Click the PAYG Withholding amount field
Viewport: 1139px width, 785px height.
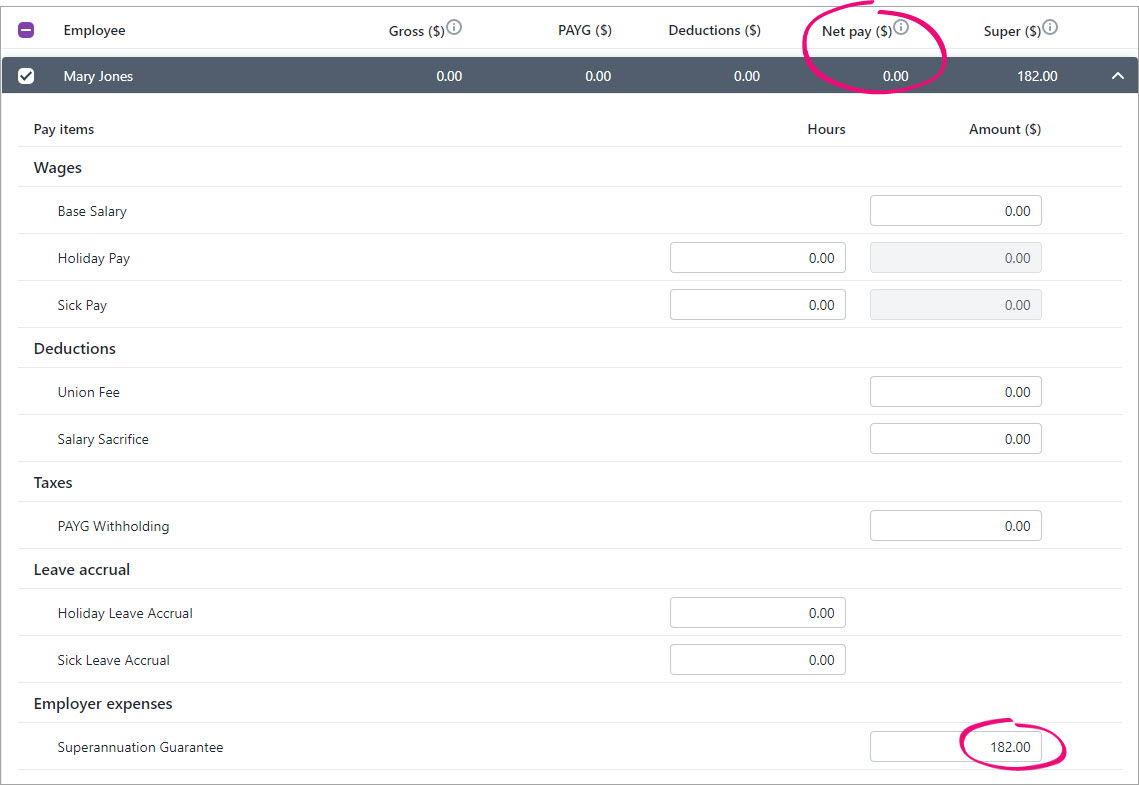pos(955,526)
